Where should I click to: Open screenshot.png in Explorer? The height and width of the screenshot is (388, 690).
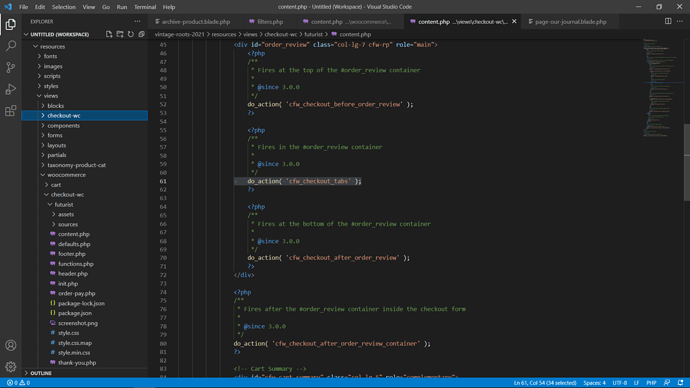pyautogui.click(x=78, y=323)
